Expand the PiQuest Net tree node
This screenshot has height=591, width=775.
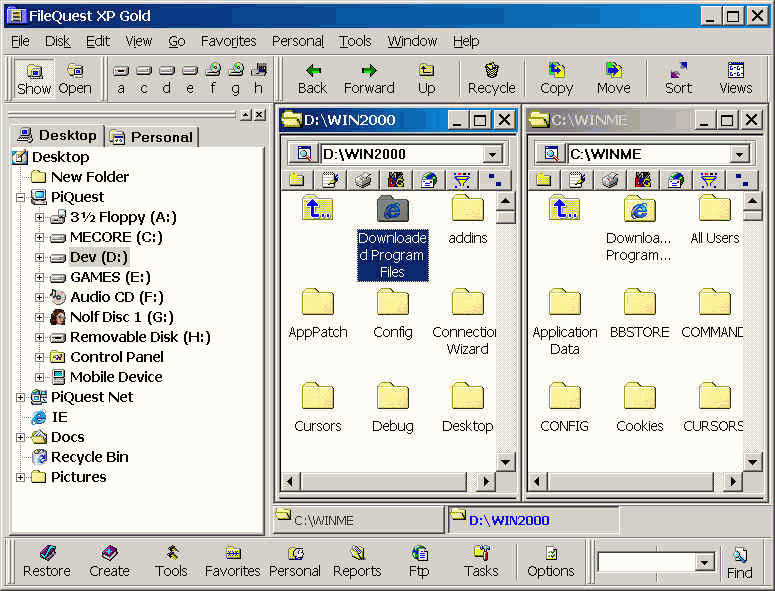[x=20, y=397]
